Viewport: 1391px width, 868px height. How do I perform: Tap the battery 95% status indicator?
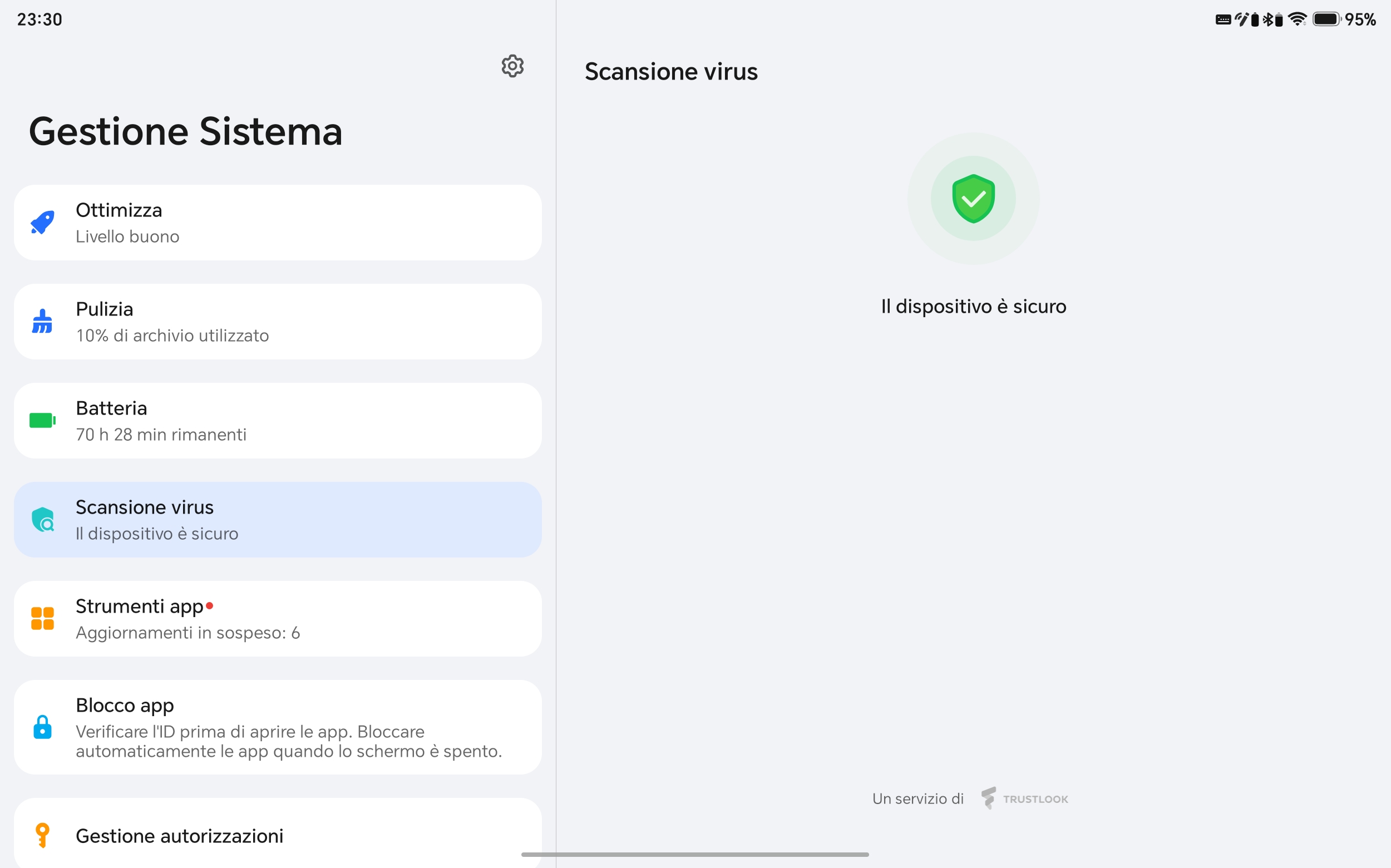click(1344, 19)
